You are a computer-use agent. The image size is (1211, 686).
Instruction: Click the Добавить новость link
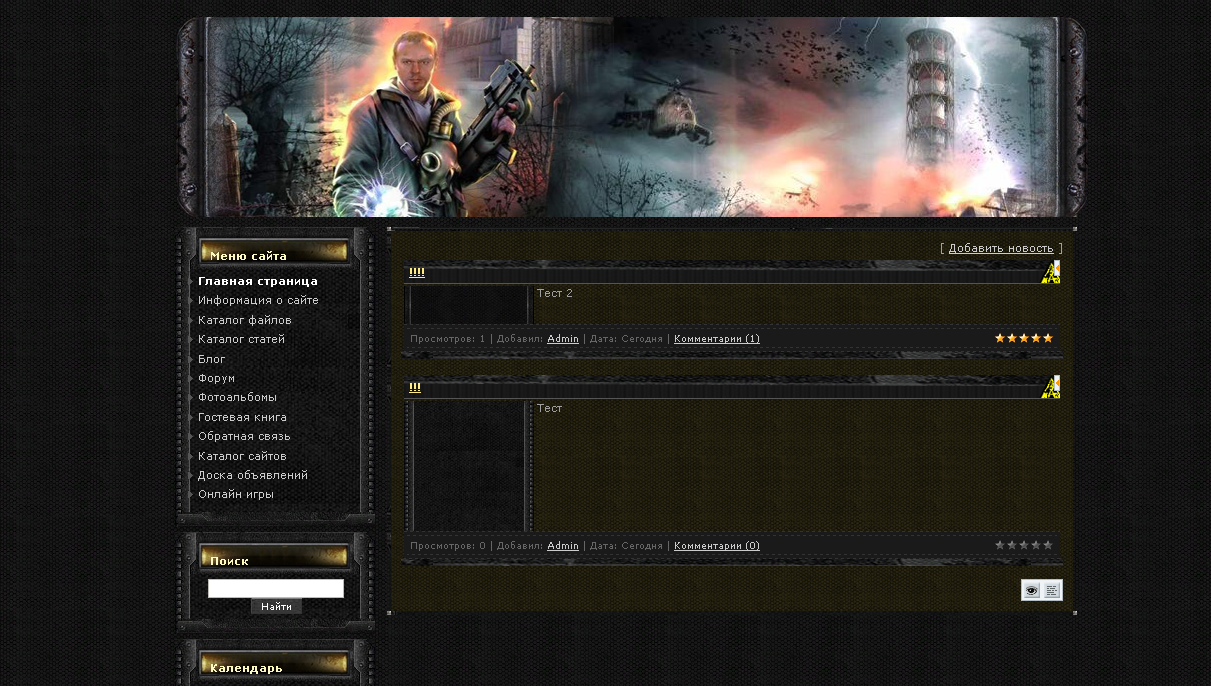point(1001,248)
